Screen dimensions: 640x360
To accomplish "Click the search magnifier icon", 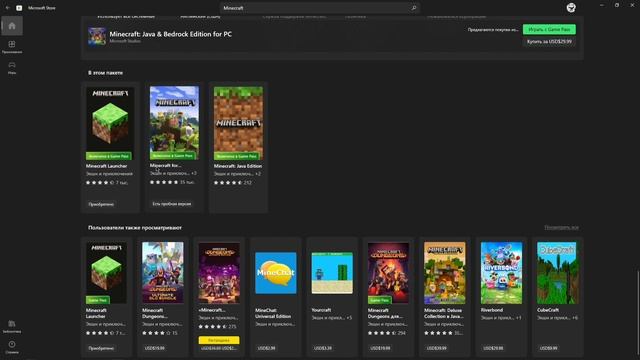I will 413,8.
